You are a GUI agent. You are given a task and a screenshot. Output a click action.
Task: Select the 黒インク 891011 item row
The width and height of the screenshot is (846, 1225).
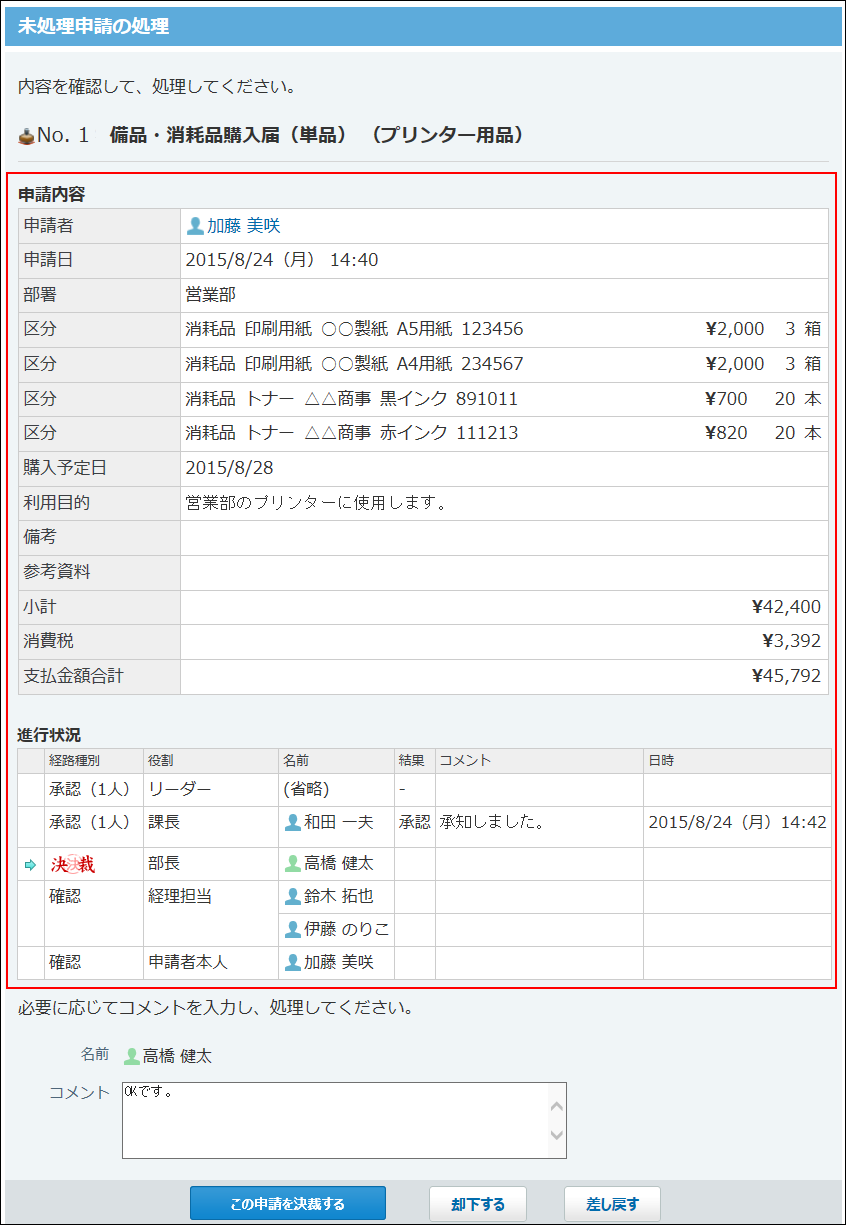pyautogui.click(x=423, y=399)
